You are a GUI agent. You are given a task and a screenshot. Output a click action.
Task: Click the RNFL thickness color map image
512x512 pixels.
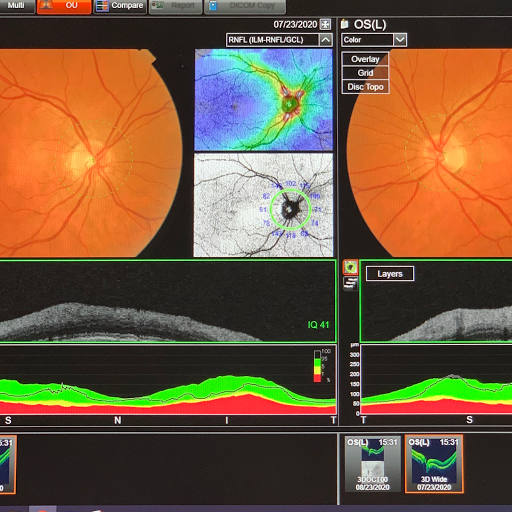(263, 100)
